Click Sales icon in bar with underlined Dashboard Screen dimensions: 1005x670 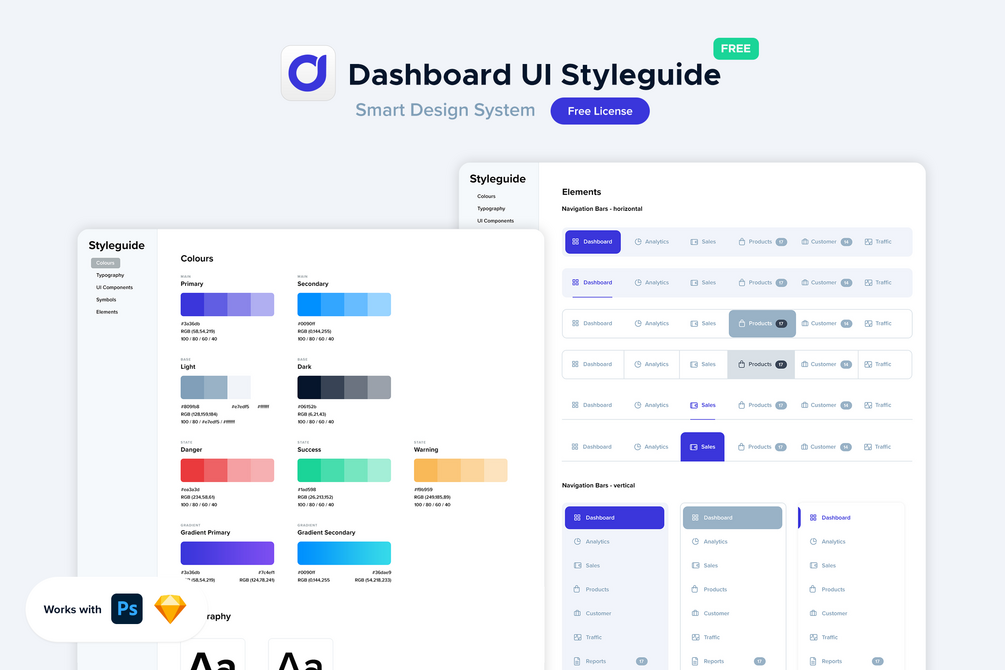694,283
